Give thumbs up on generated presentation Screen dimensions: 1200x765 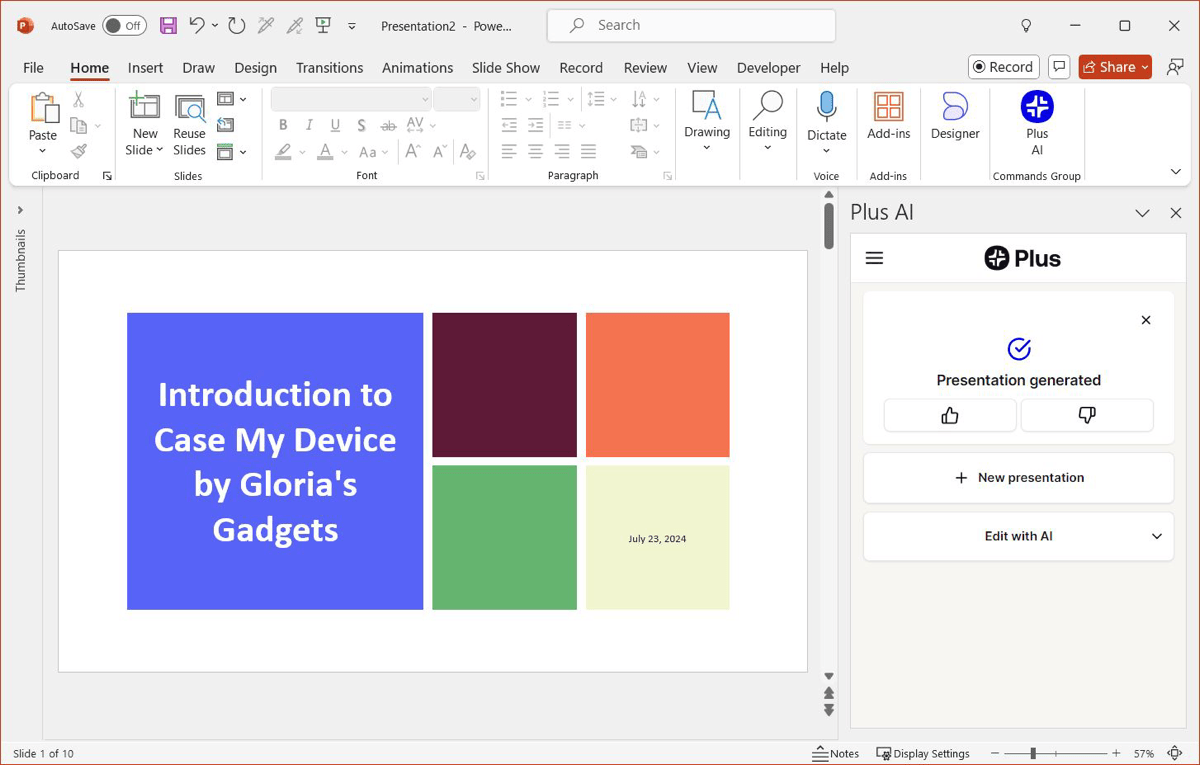coord(950,415)
